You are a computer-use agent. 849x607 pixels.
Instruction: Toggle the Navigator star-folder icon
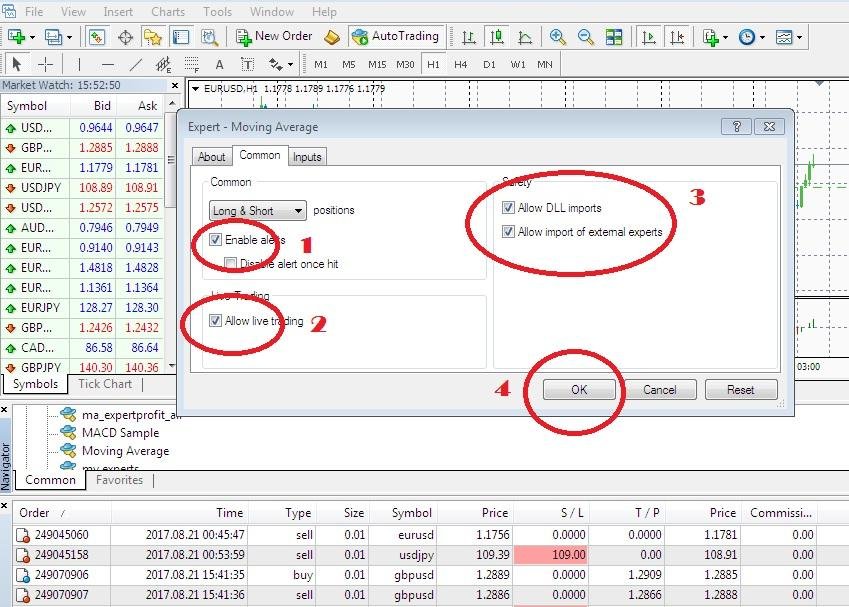point(153,37)
